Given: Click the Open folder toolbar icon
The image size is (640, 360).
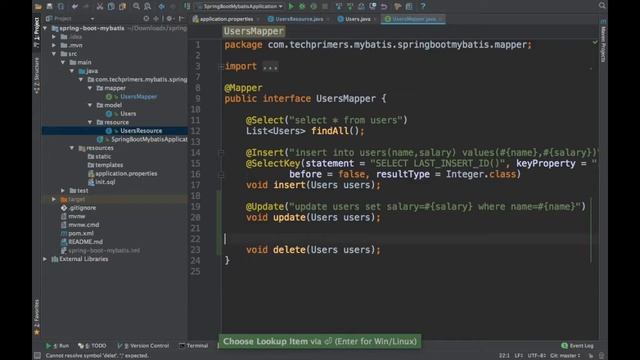Looking at the screenshot, I should coord(38,6).
